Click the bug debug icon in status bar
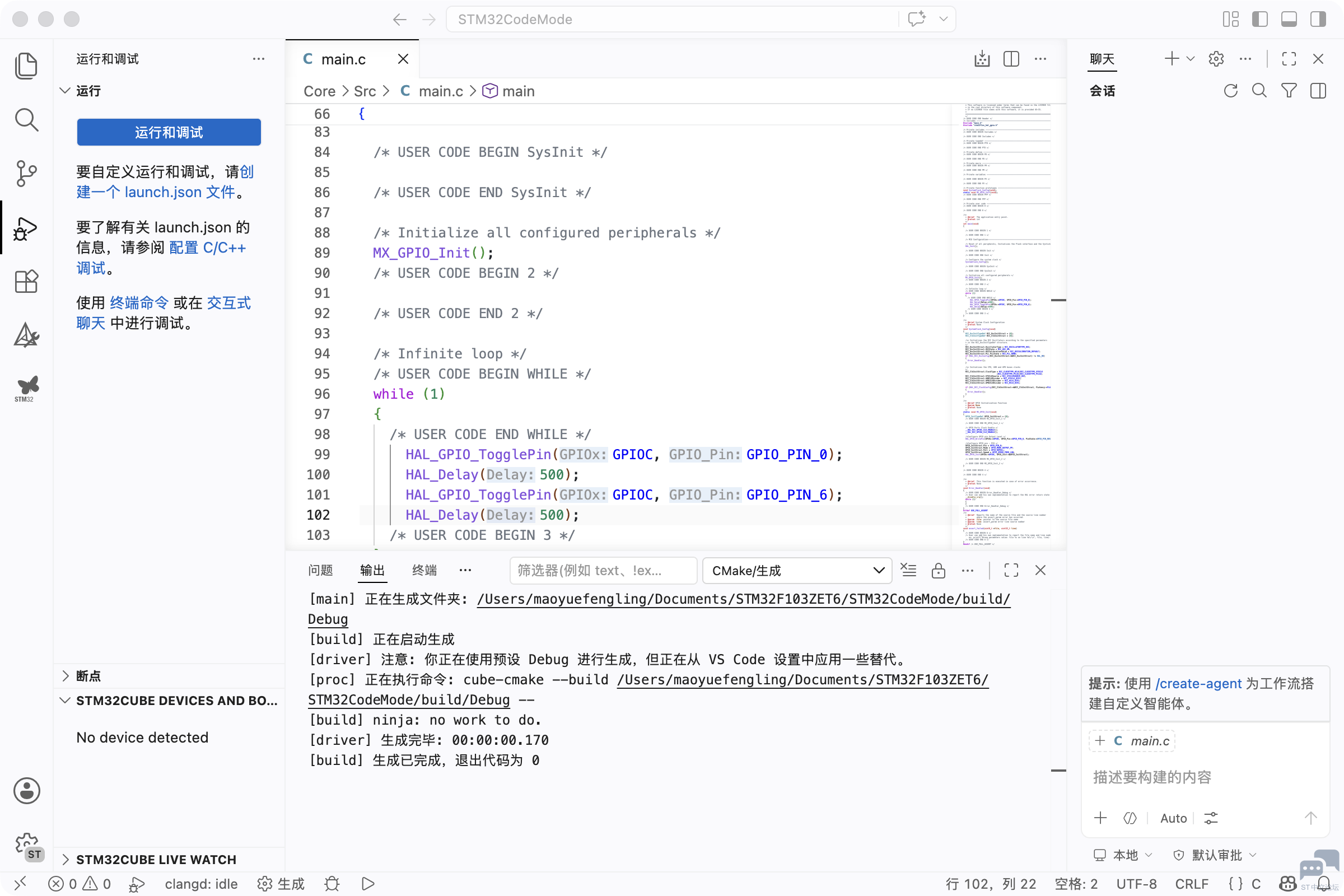This screenshot has width=1344, height=896. [x=332, y=884]
